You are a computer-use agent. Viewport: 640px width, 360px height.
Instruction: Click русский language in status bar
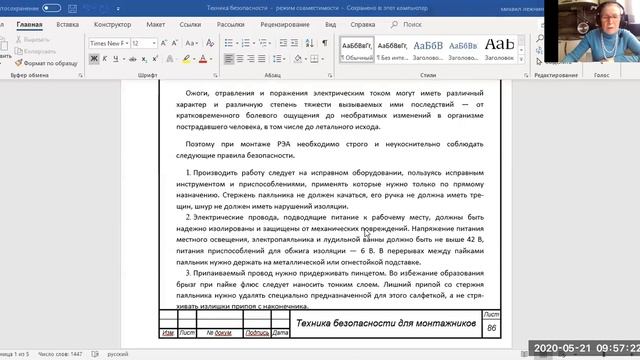pos(118,354)
